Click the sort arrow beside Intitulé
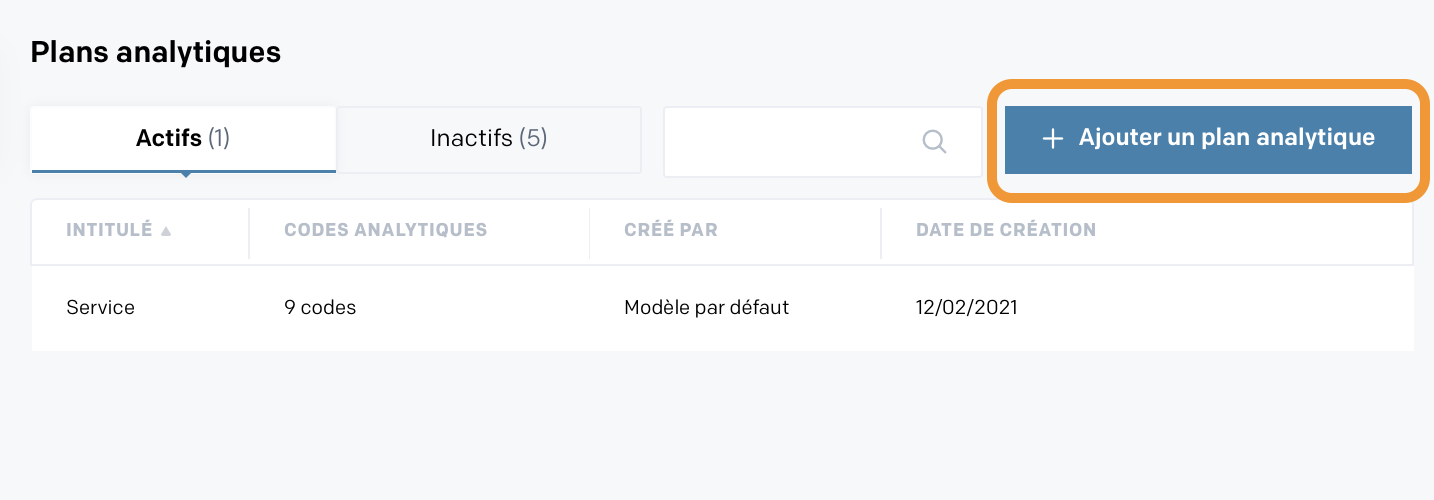This screenshot has width=1434, height=500. (x=166, y=231)
